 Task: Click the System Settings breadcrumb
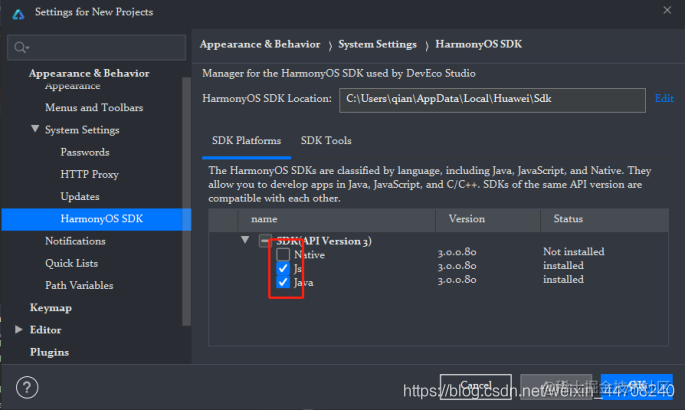coord(377,45)
